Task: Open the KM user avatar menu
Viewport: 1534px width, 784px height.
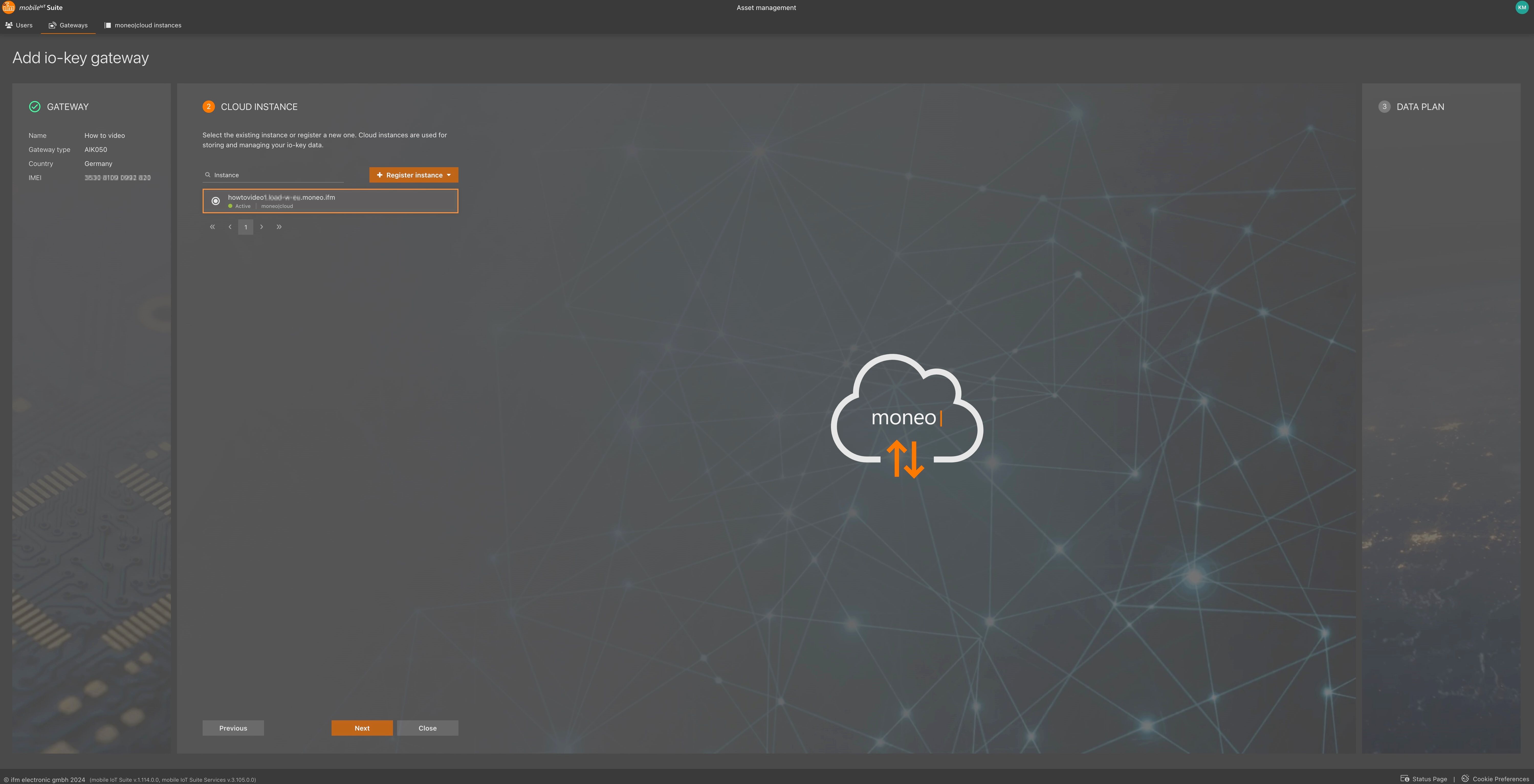Action: point(1521,7)
